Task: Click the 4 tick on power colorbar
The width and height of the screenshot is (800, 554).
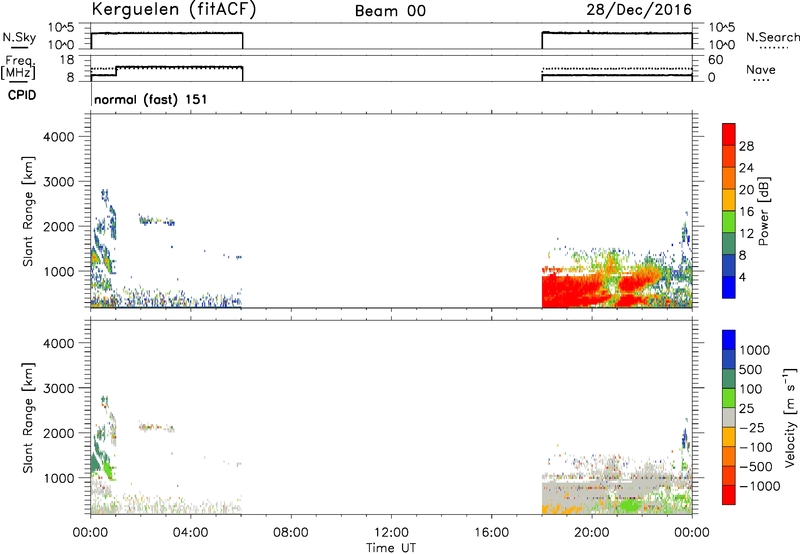Action: pos(743,277)
